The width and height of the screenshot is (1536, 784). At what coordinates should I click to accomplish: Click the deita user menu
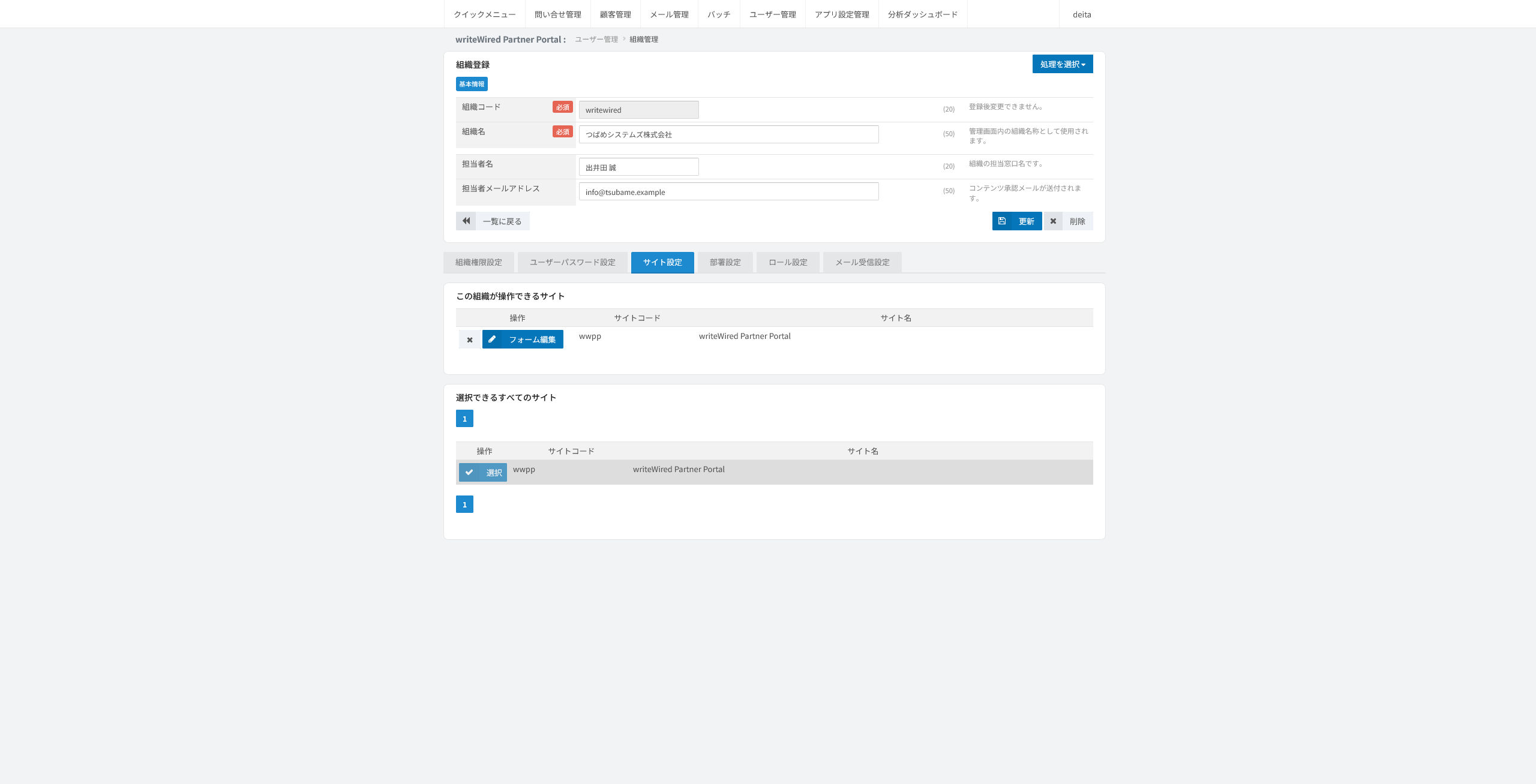pos(1082,14)
